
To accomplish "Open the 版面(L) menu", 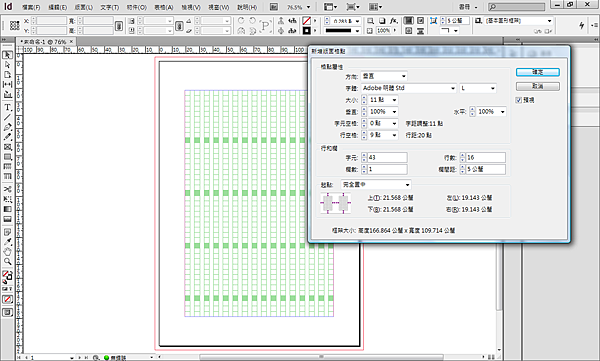I will (84, 7).
